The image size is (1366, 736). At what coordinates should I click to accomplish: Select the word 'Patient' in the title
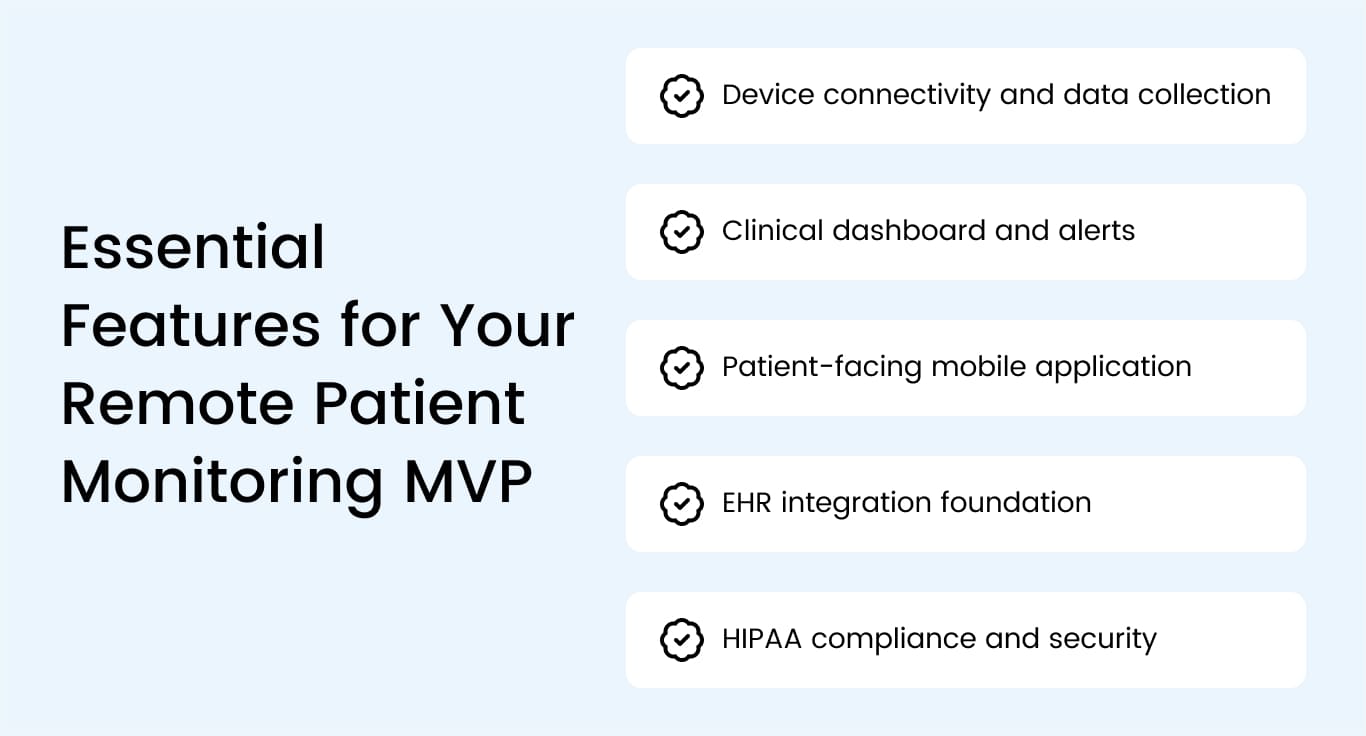419,404
